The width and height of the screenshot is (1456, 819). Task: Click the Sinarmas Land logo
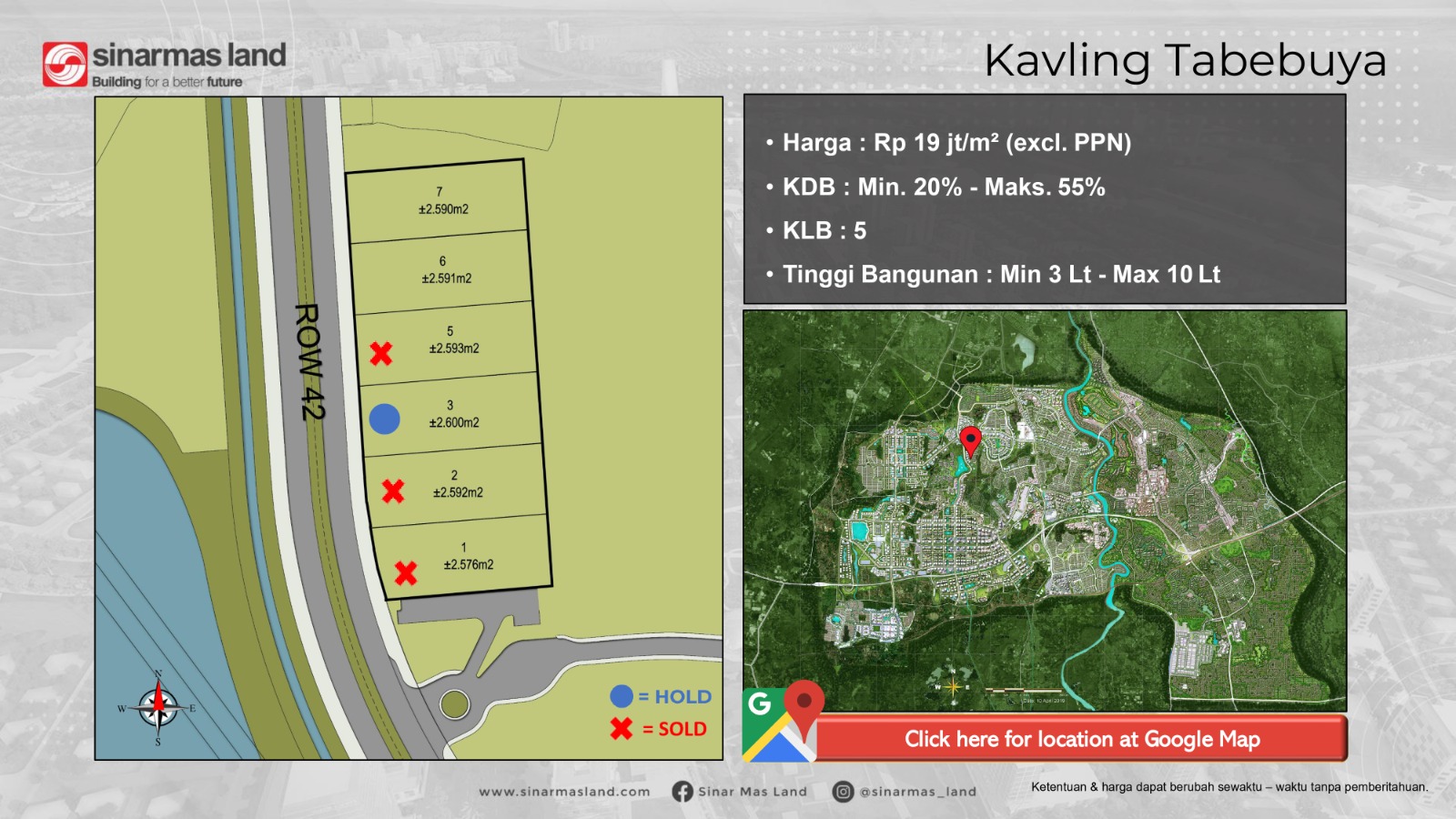point(164,65)
